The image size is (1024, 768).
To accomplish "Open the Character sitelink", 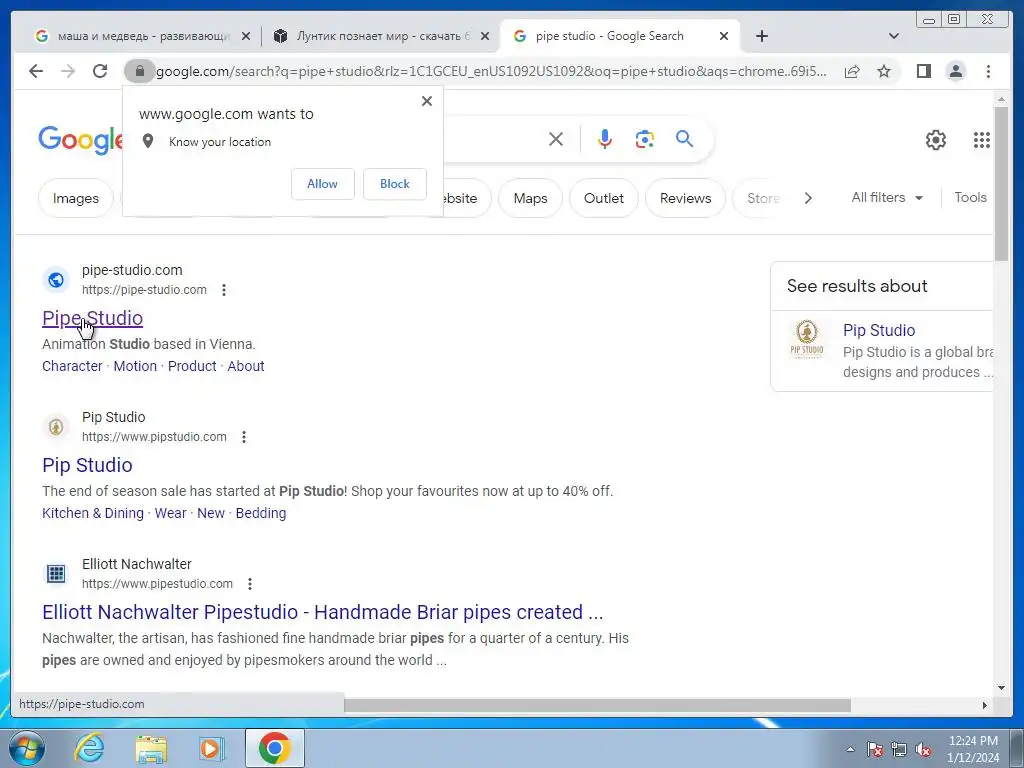I will click(72, 366).
